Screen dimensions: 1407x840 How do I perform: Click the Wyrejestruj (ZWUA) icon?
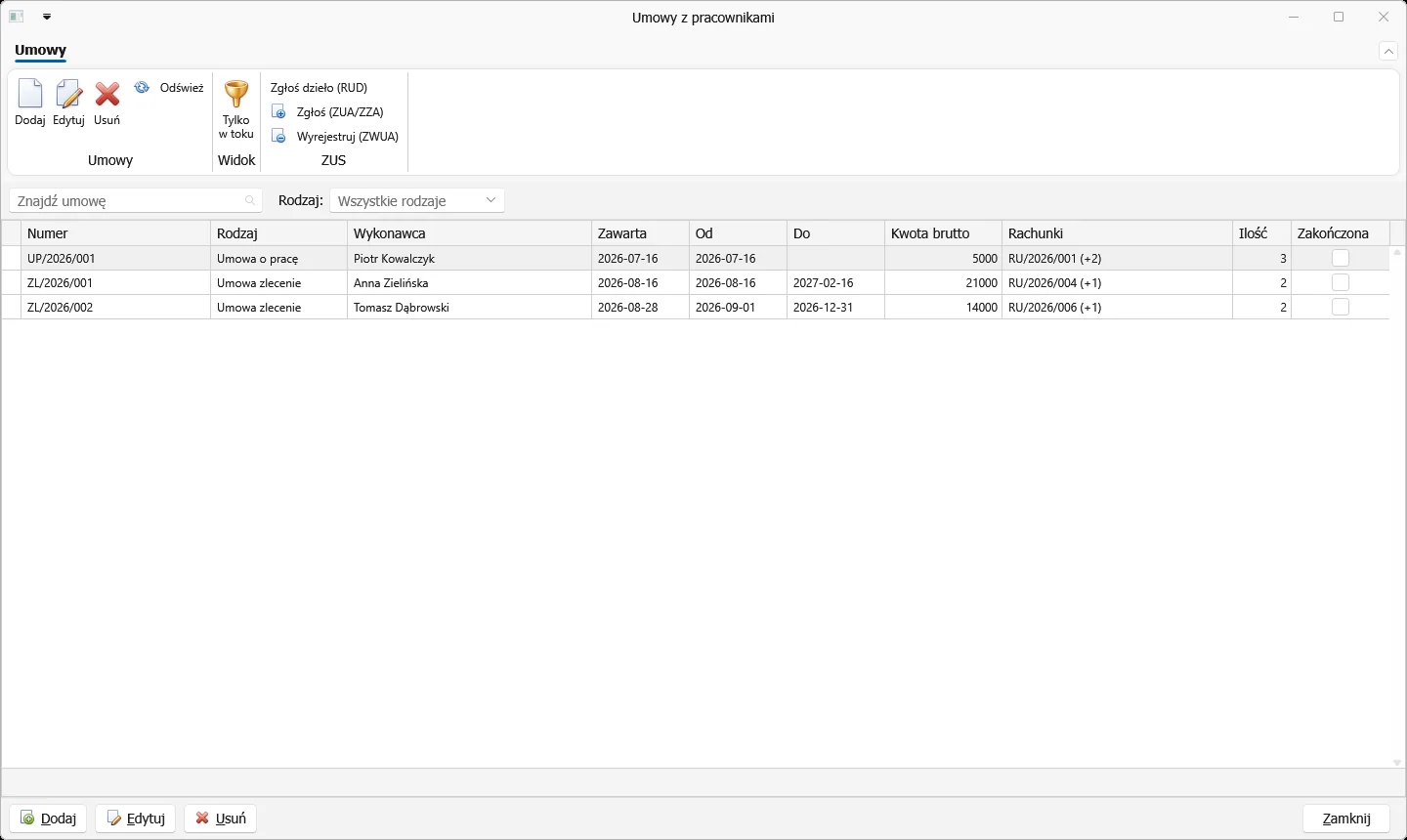[x=278, y=137]
